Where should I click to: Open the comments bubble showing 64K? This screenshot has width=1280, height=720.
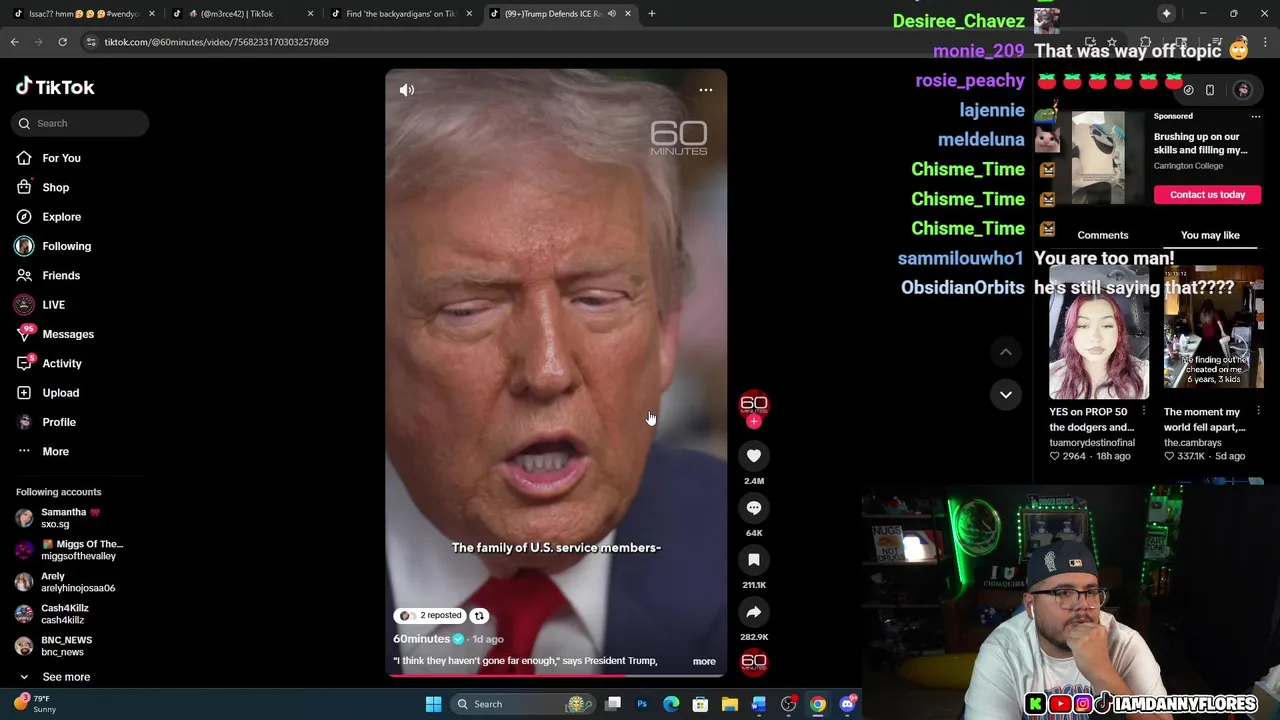(754, 508)
